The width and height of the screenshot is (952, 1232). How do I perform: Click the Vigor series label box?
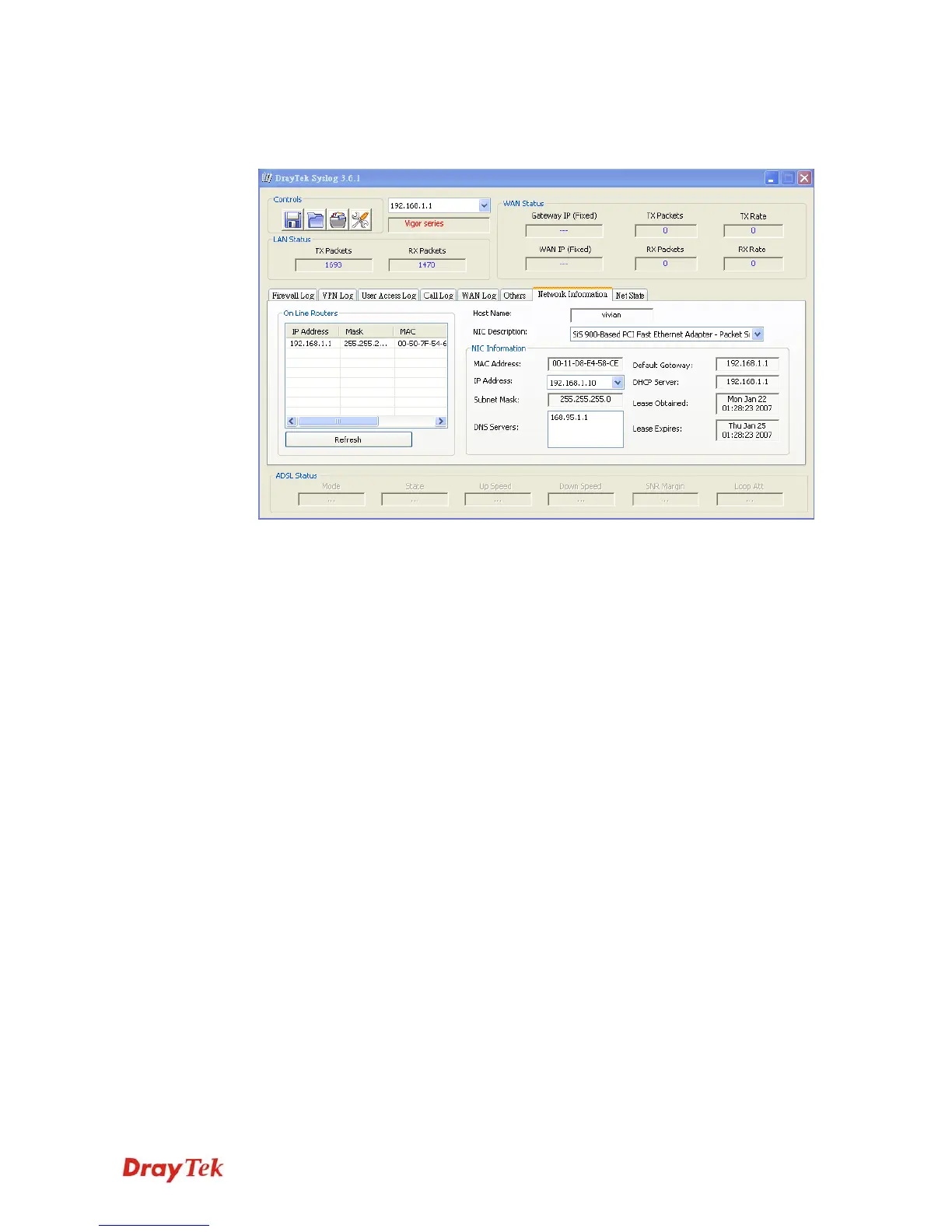tap(439, 224)
